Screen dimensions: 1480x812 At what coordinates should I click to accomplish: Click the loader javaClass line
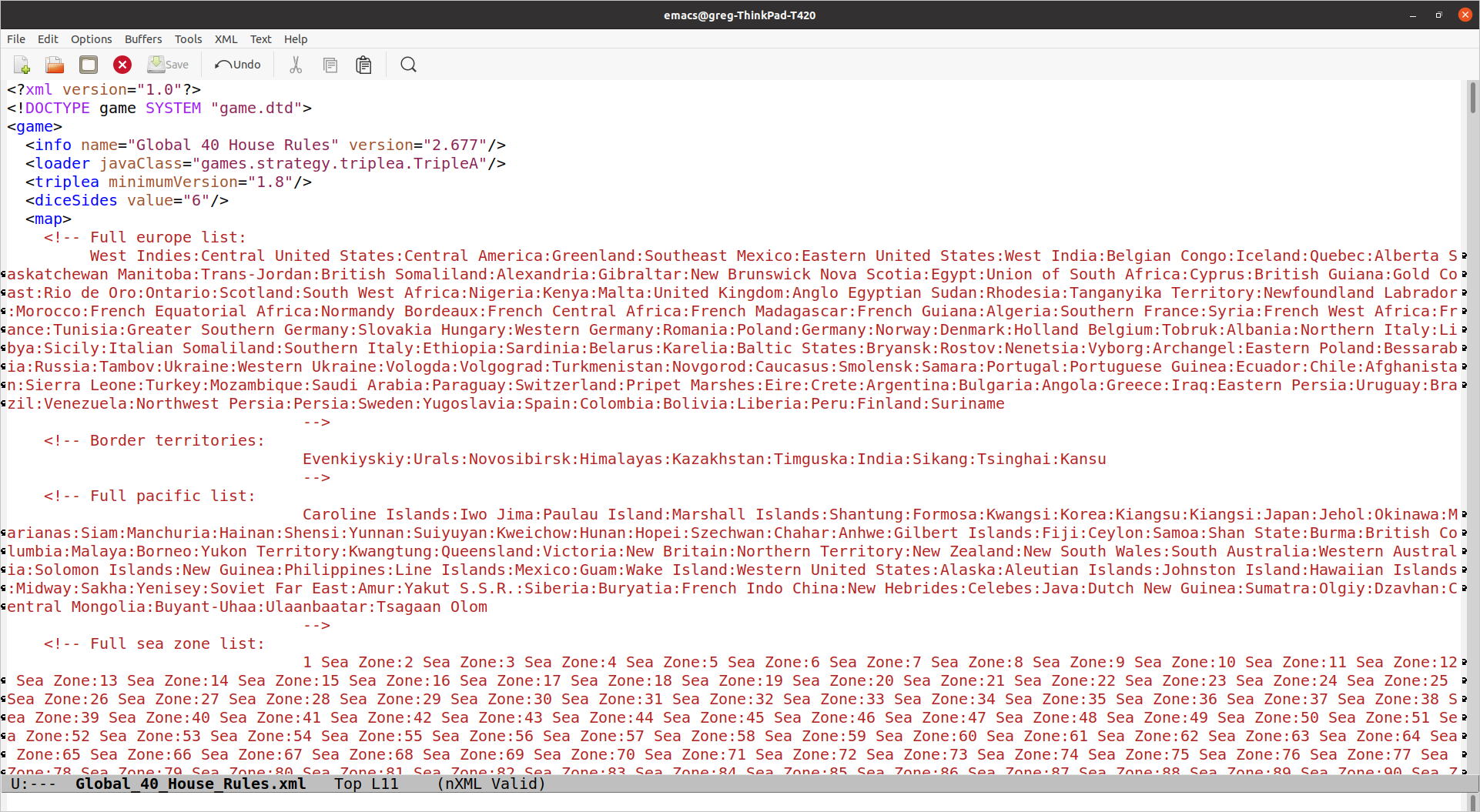pyautogui.click(x=266, y=163)
